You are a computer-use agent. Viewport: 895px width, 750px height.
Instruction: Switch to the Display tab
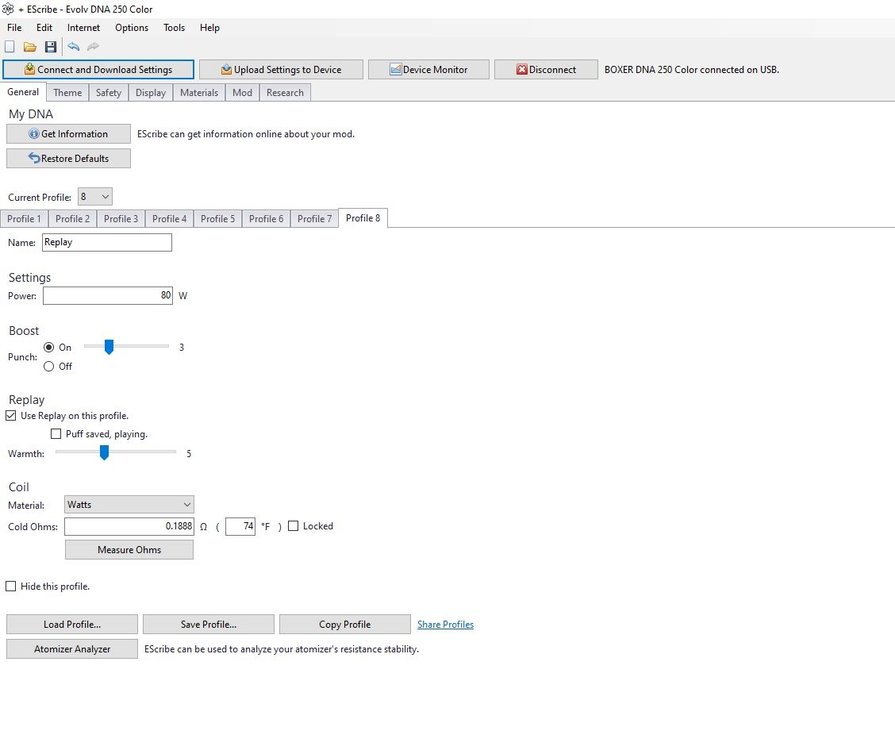point(151,92)
